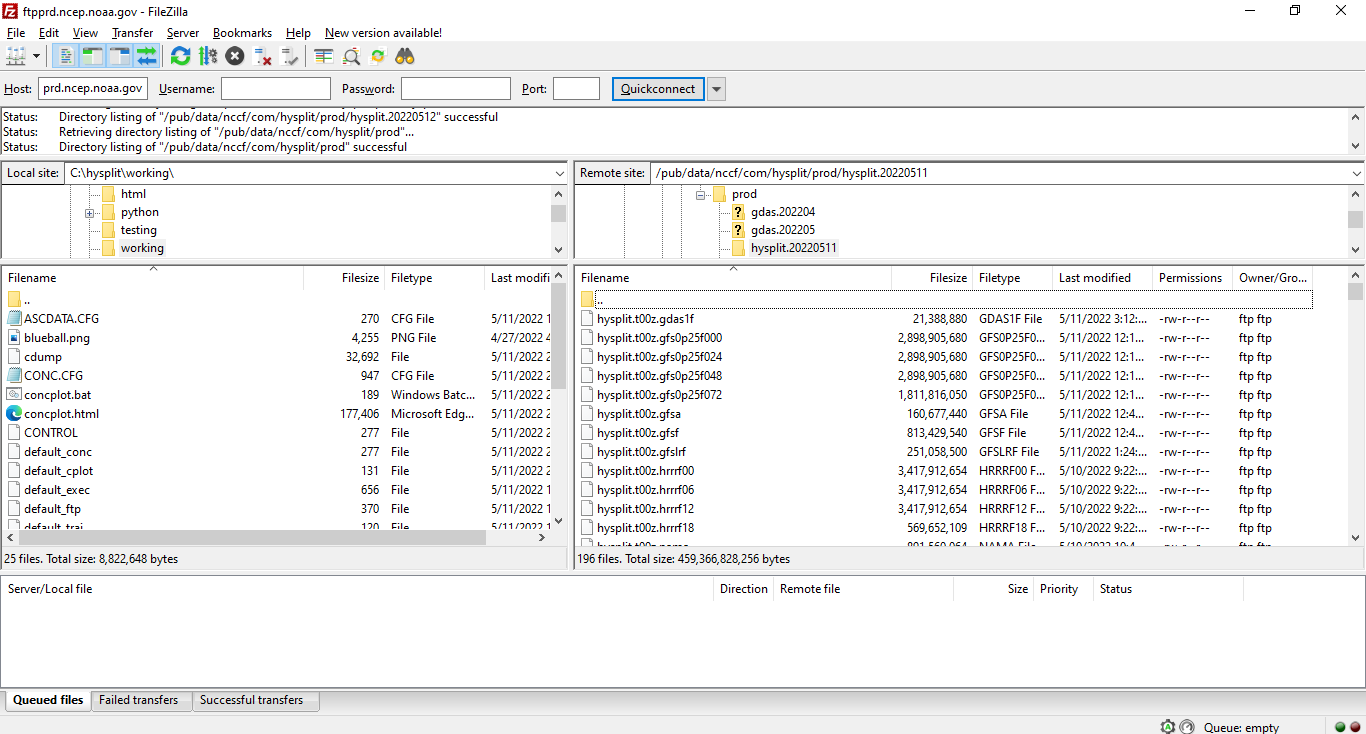Click the Host input field
The width and height of the screenshot is (1366, 734).
click(x=93, y=89)
